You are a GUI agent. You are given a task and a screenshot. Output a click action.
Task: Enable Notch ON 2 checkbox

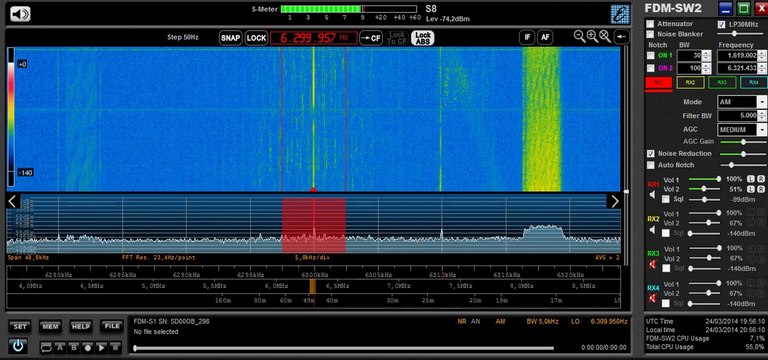click(650, 68)
